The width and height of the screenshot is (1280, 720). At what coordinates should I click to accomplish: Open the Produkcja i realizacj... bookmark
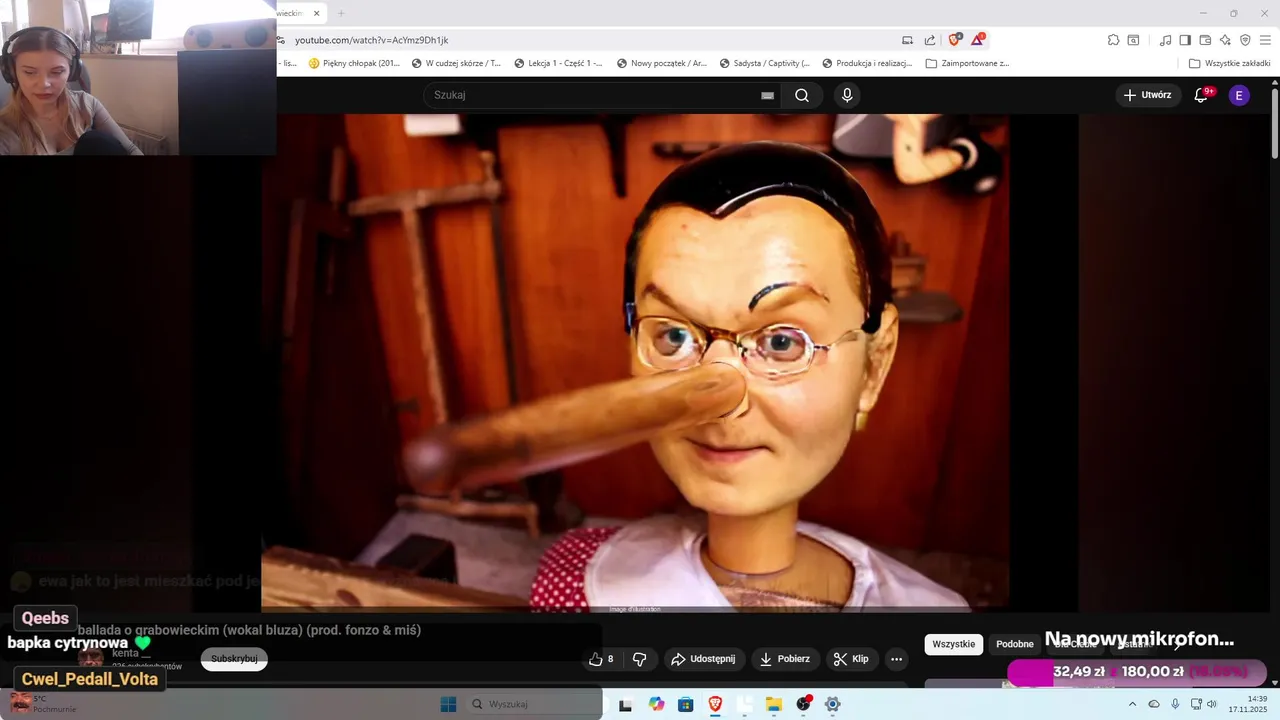868,63
